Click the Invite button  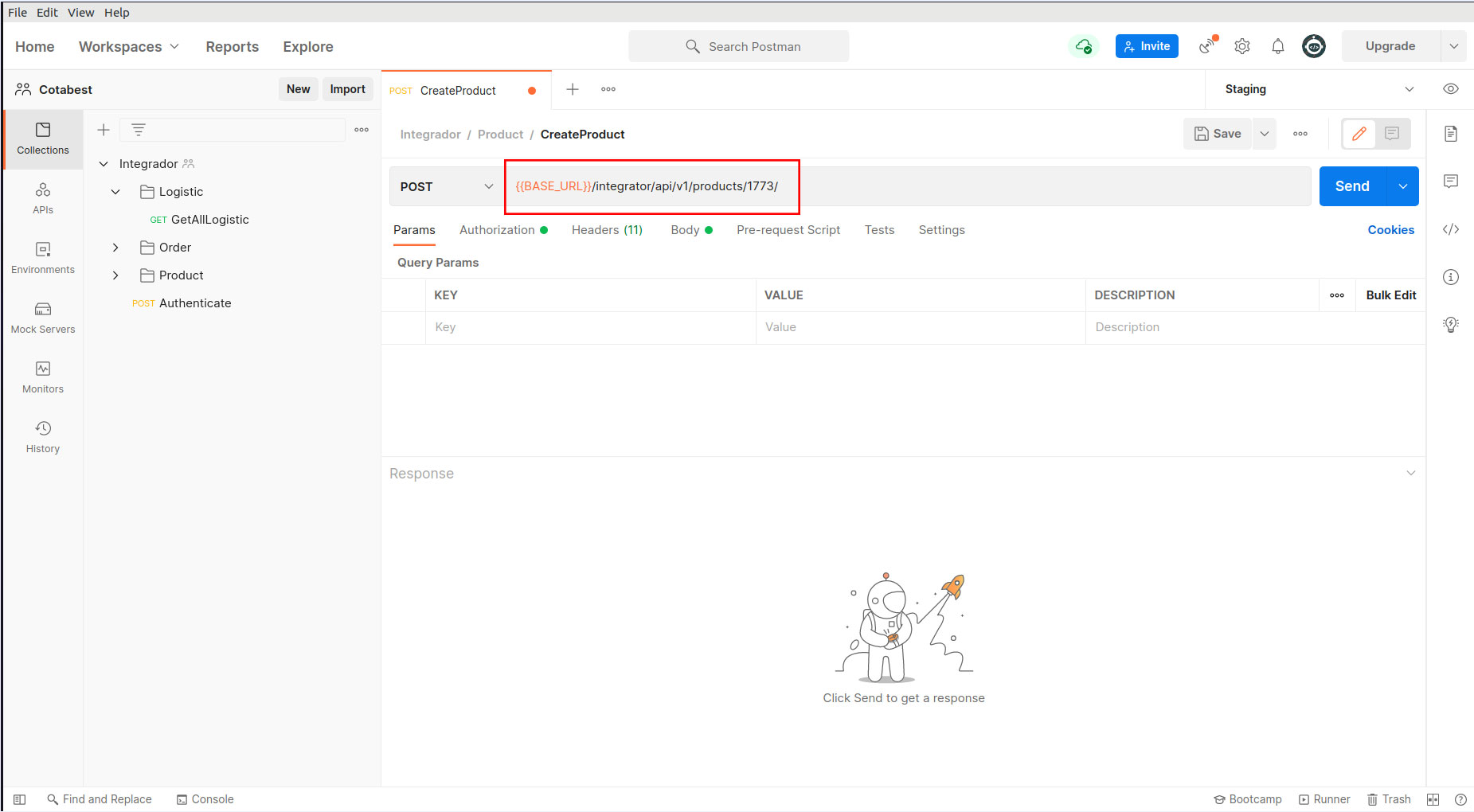coord(1147,46)
